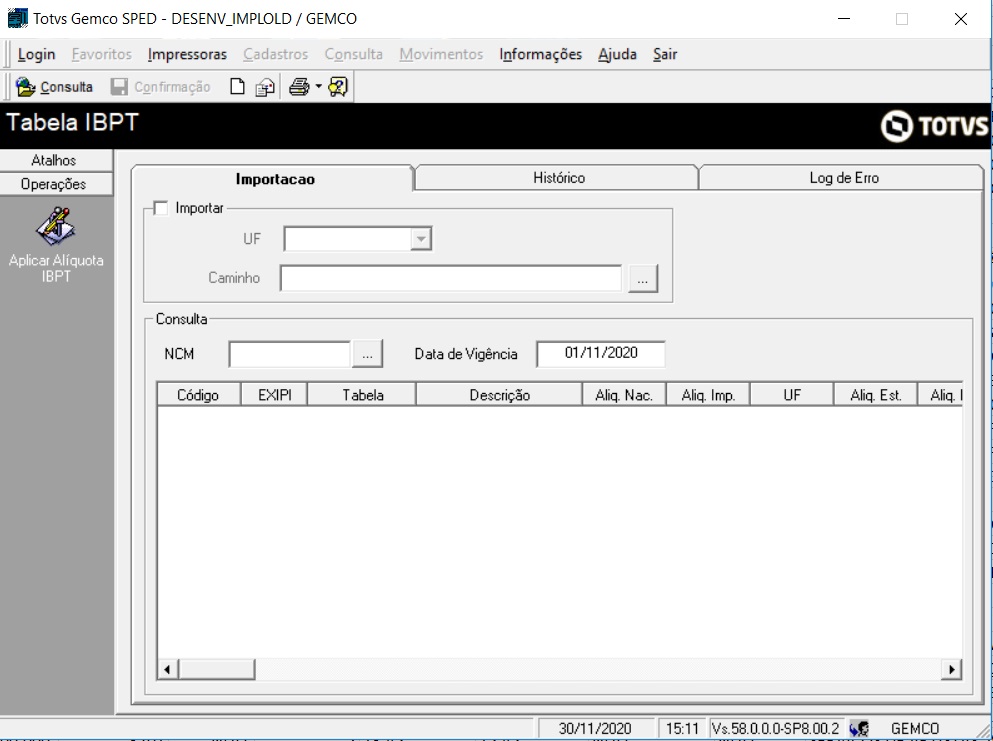Focus the NCM input field
993x741 pixels.
click(x=290, y=354)
